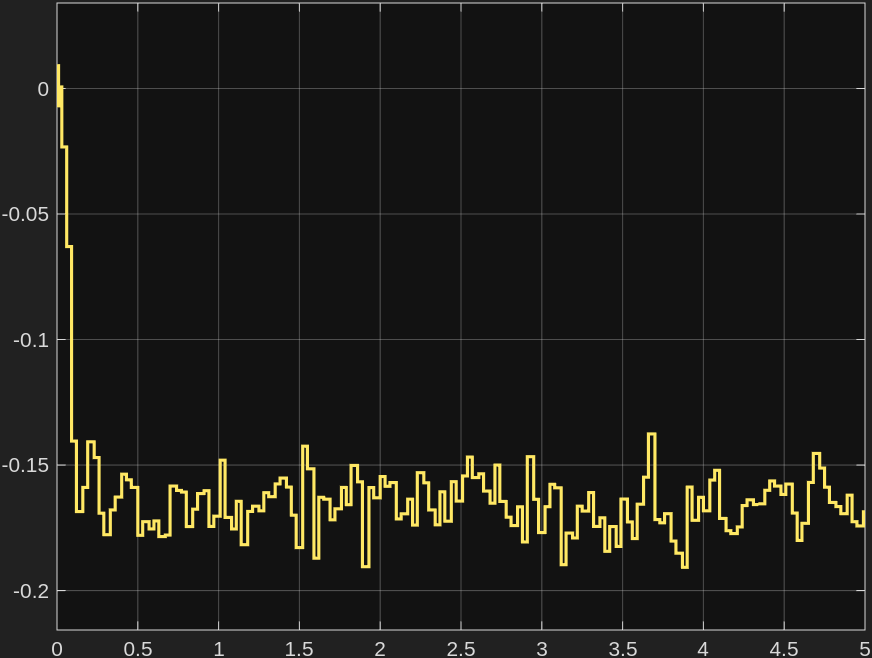Viewport: 872px width, 658px height.
Task: Click the yellow signal's initial spike above zero
Action: [58, 68]
